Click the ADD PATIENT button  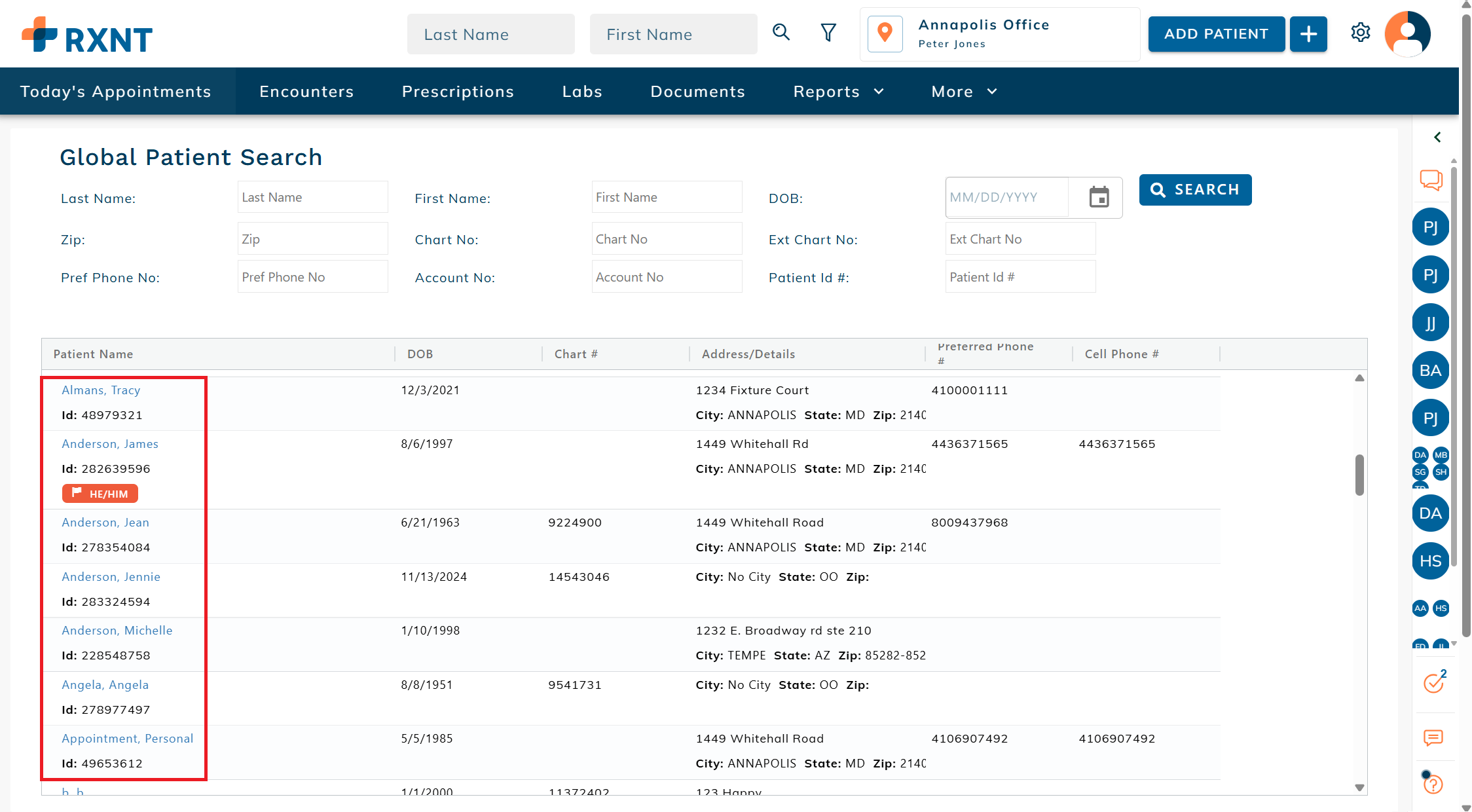tap(1217, 34)
